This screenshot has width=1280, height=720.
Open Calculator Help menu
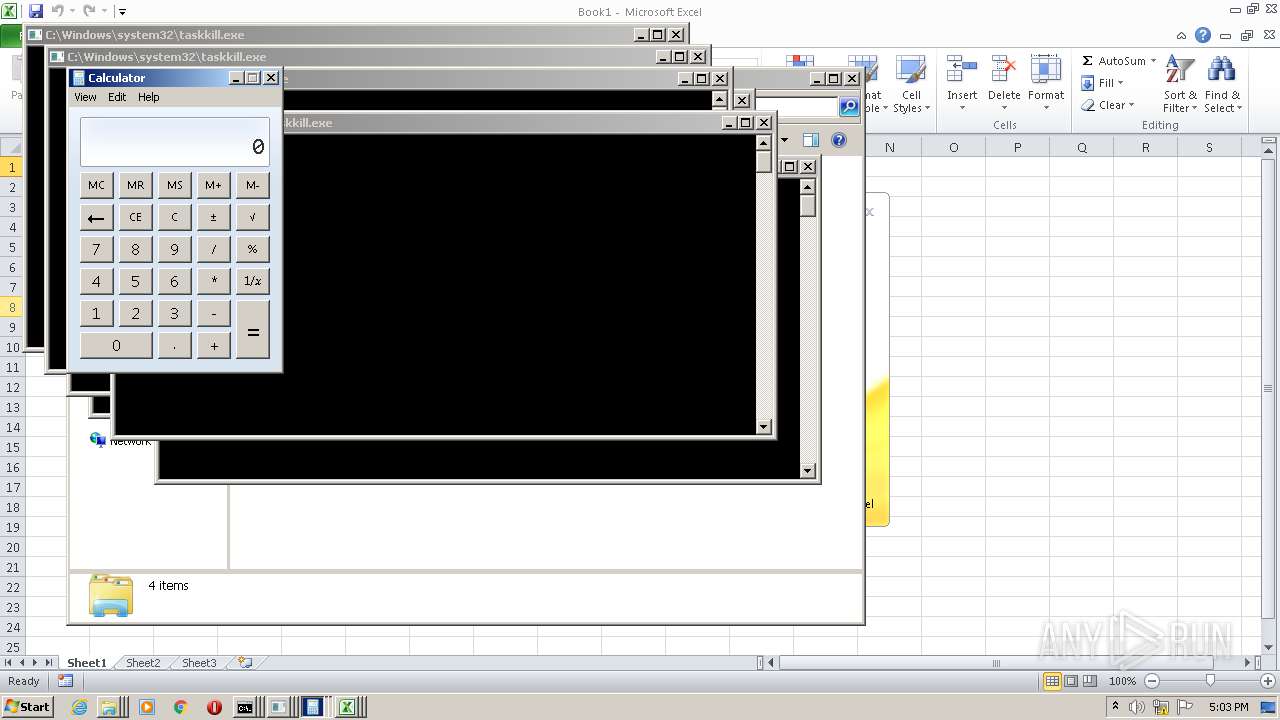[x=148, y=97]
